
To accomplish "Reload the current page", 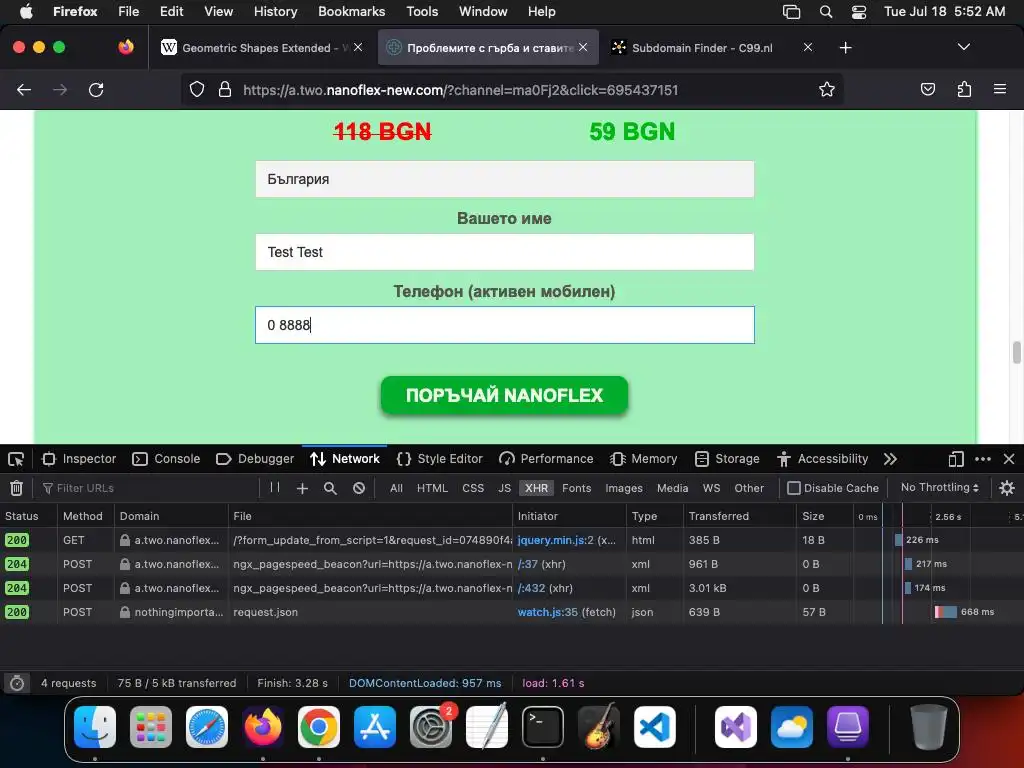I will 96,89.
